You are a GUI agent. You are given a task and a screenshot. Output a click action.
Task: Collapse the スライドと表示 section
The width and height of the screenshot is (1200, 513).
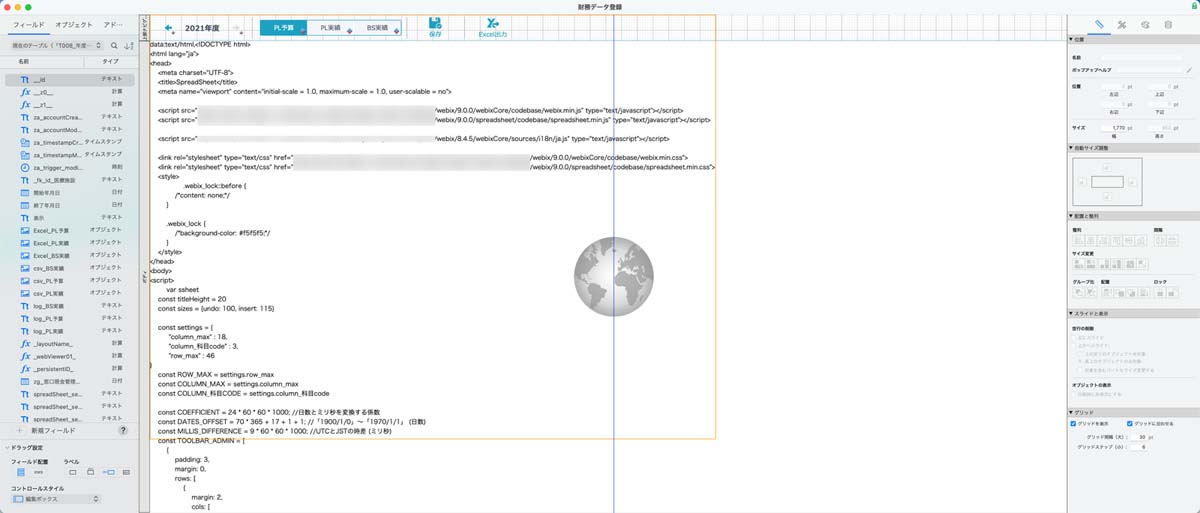pos(1072,313)
